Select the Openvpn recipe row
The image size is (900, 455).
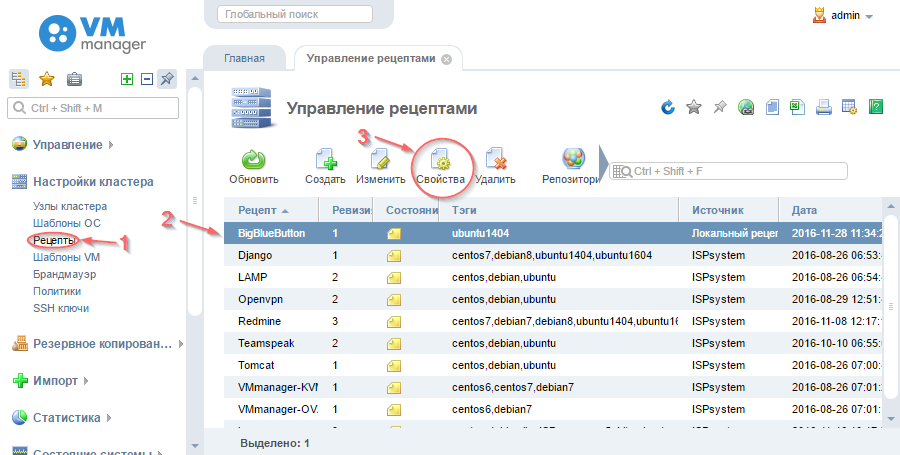tap(553, 300)
